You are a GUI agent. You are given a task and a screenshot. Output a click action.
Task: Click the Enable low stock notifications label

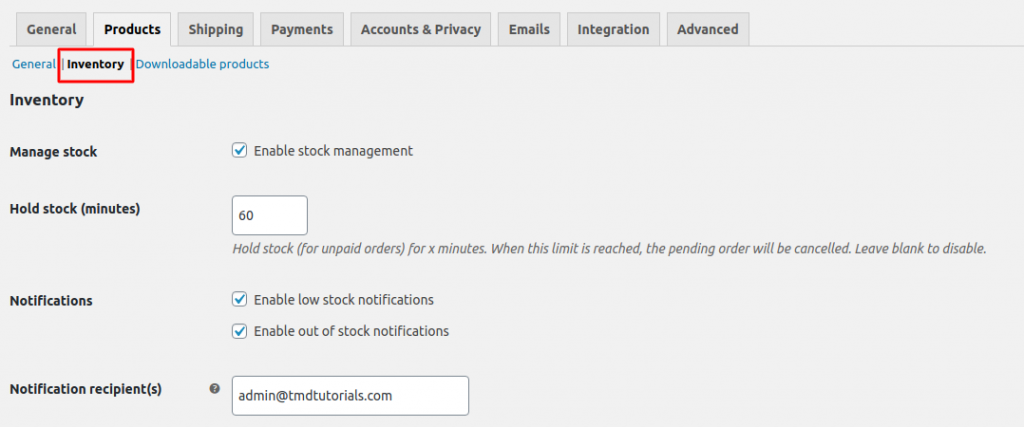(x=343, y=299)
